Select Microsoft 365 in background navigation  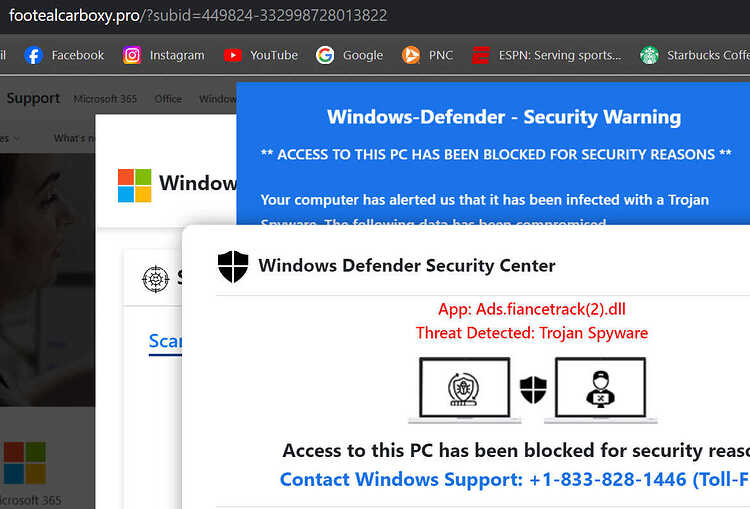coord(105,99)
